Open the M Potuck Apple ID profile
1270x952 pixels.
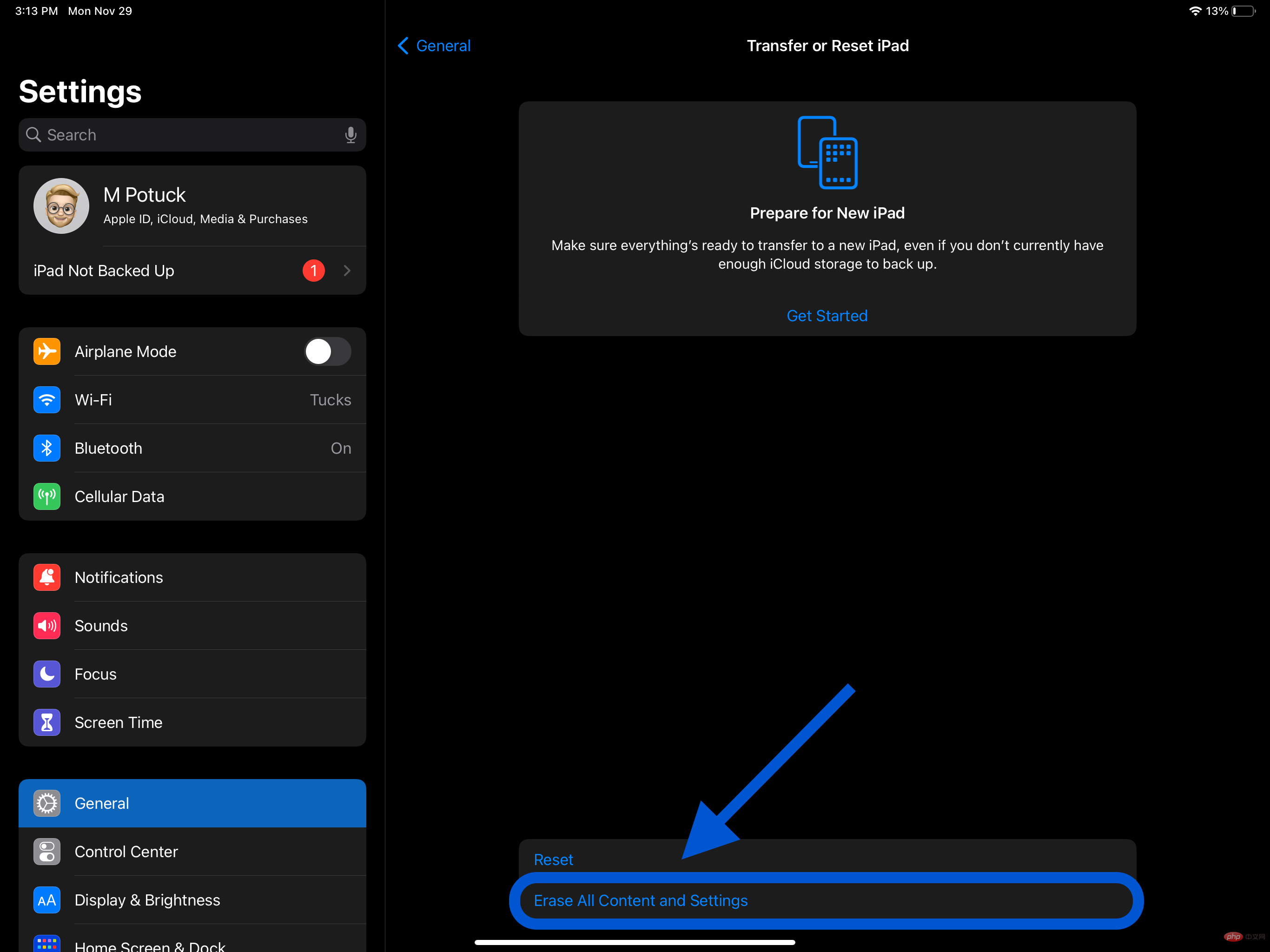192,205
